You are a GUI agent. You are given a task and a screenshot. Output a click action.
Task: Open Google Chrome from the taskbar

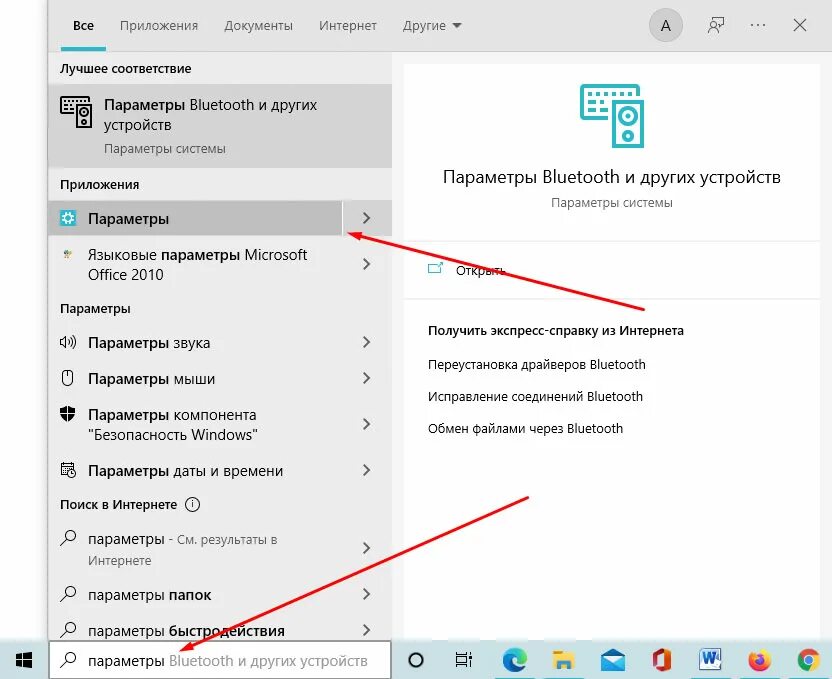(x=808, y=660)
